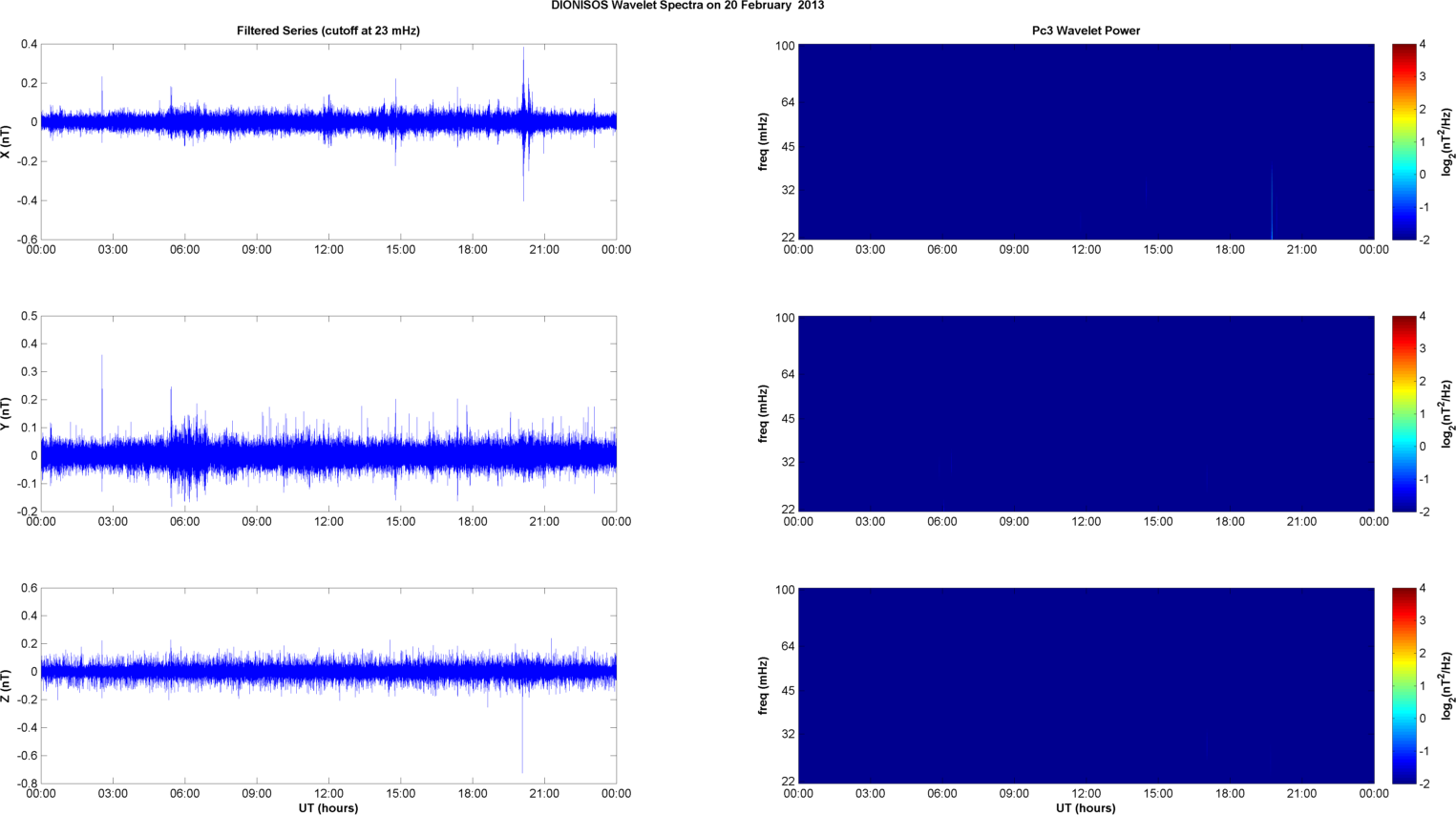The image size is (1456, 815).
Task: Click the 4 value atop bottom colorbar
Action: point(1423,589)
